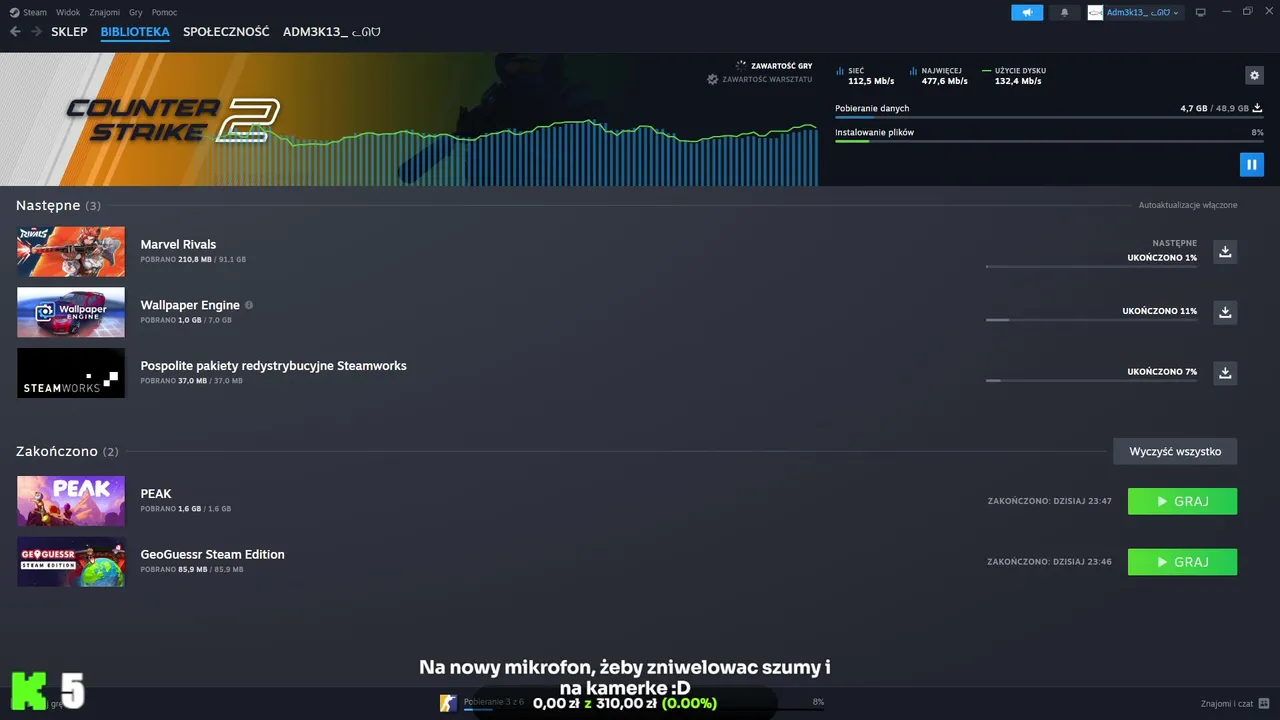This screenshot has width=1280, height=720.
Task: Click the Zakończono (2) section header
Action: (67, 451)
